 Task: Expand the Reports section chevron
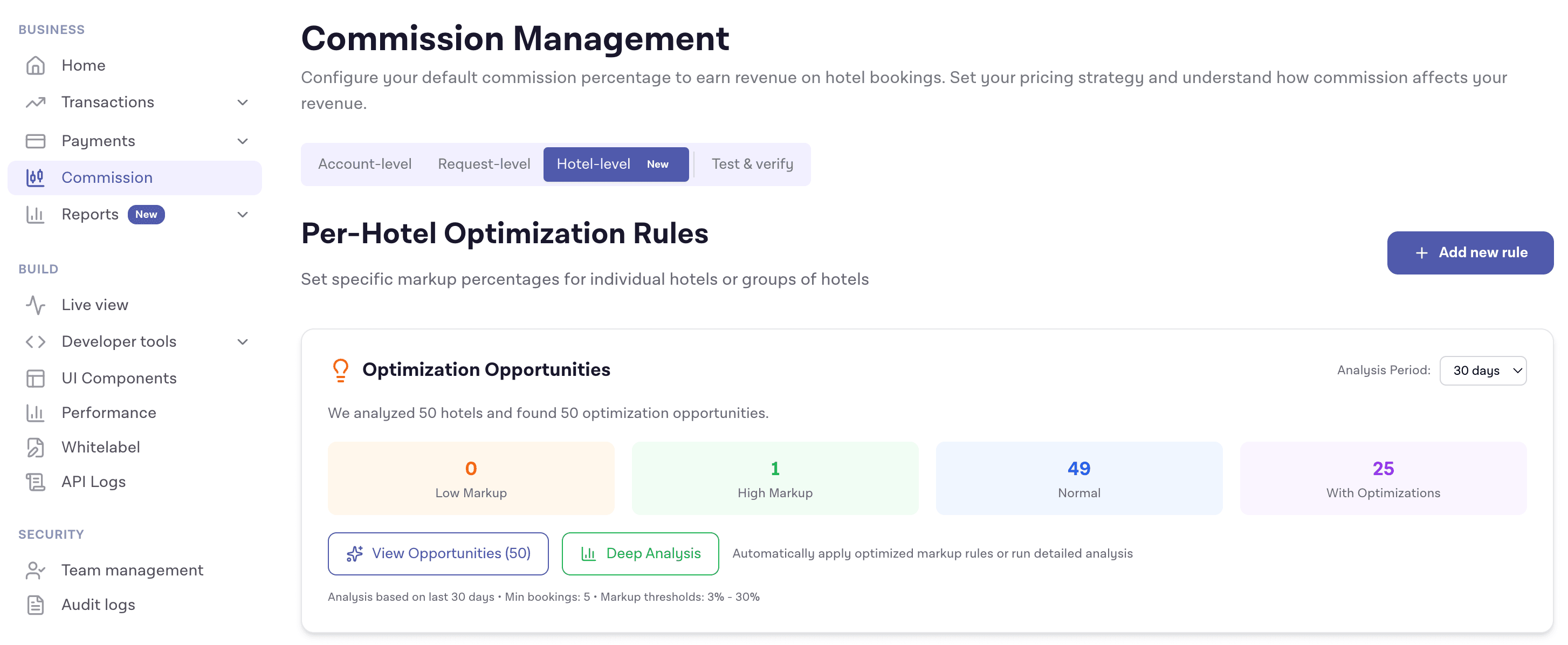pos(243,215)
